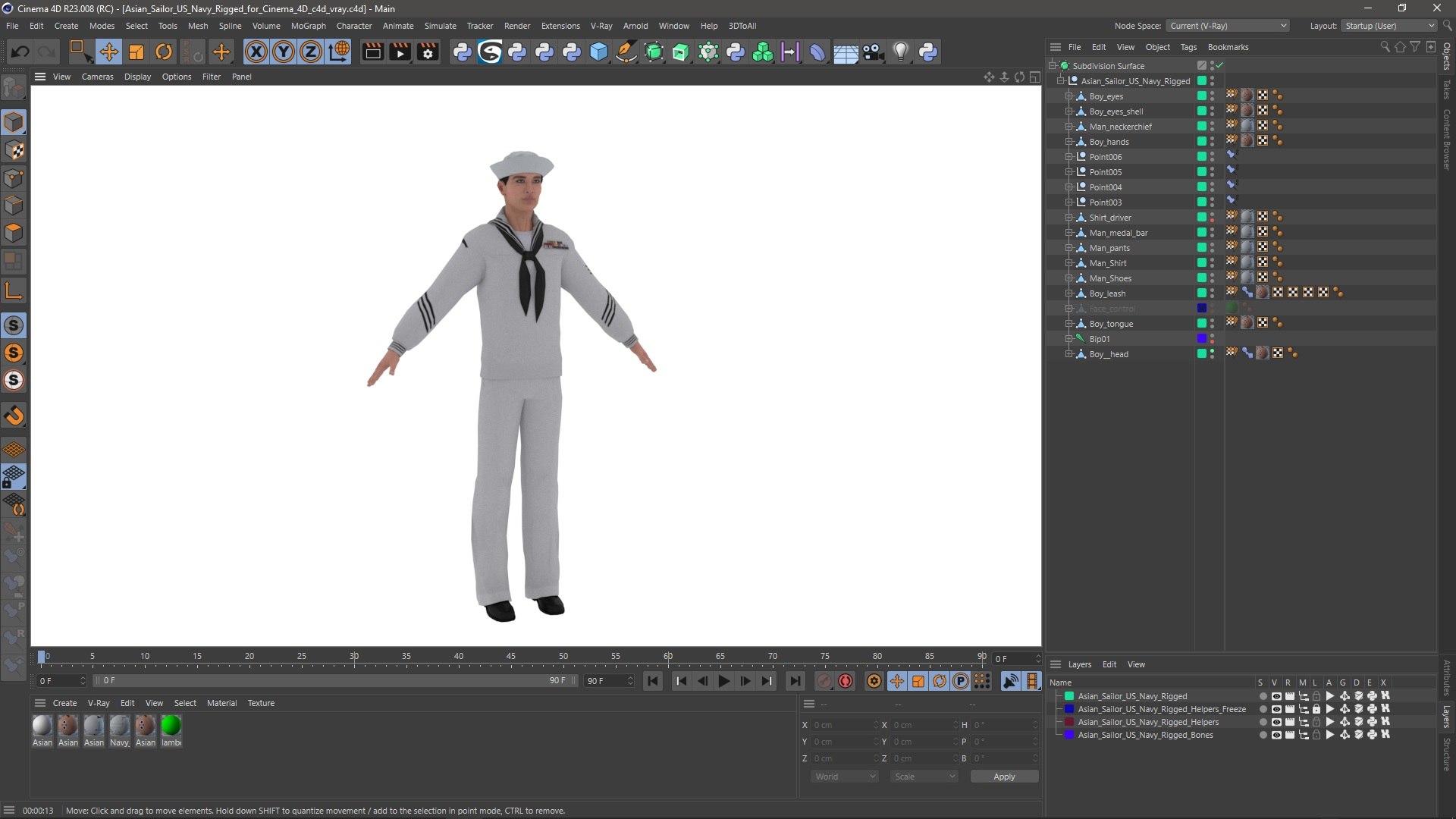
Task: Open the Node Space dropdown
Action: [x=1228, y=26]
